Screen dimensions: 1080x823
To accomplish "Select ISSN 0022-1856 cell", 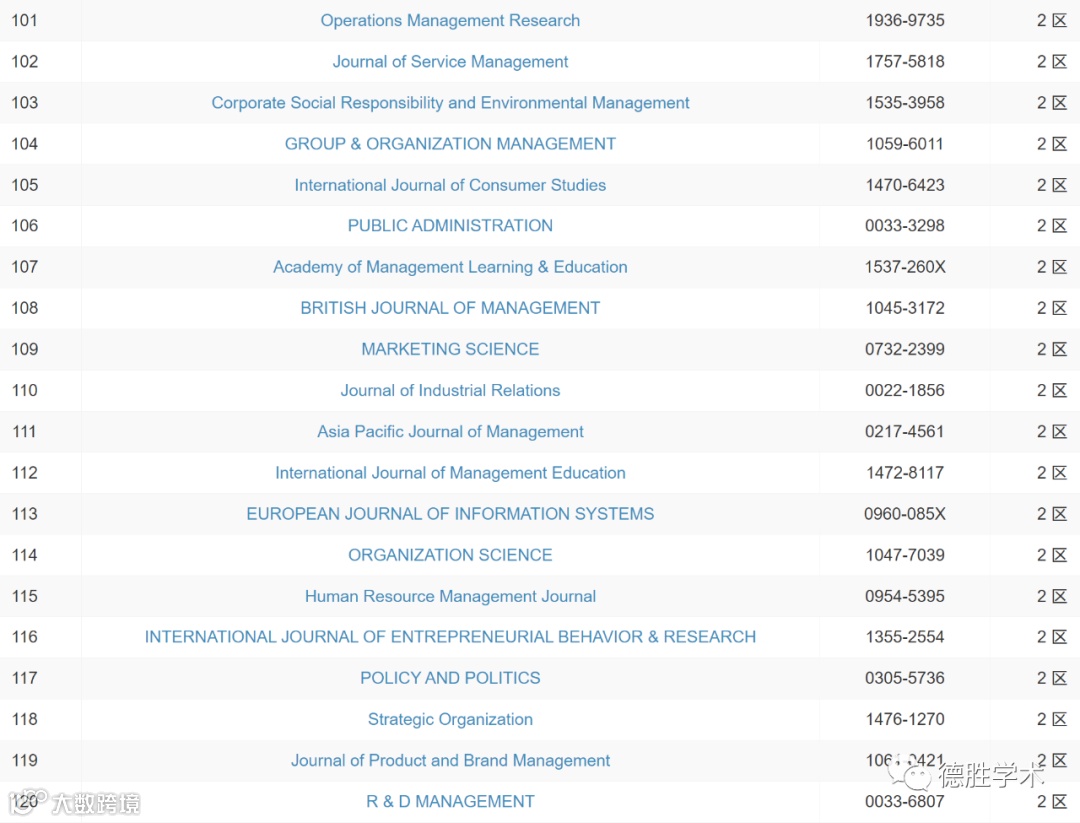I will coord(904,390).
